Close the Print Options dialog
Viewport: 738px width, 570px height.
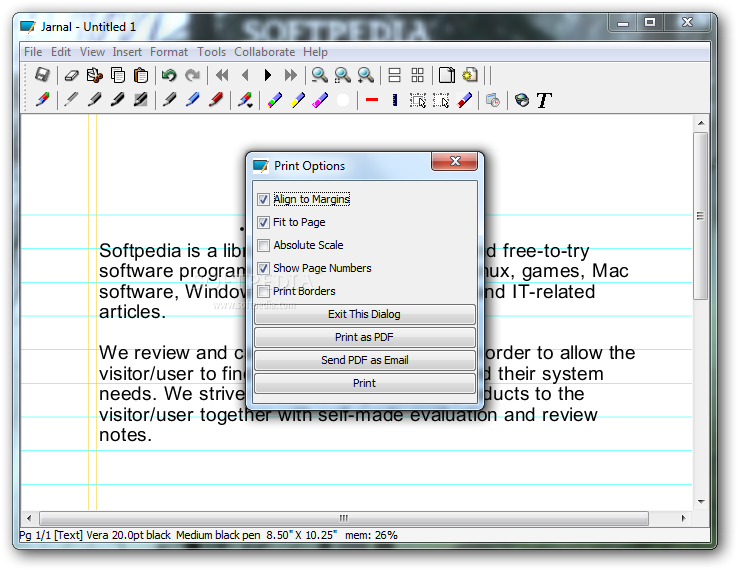coord(455,161)
